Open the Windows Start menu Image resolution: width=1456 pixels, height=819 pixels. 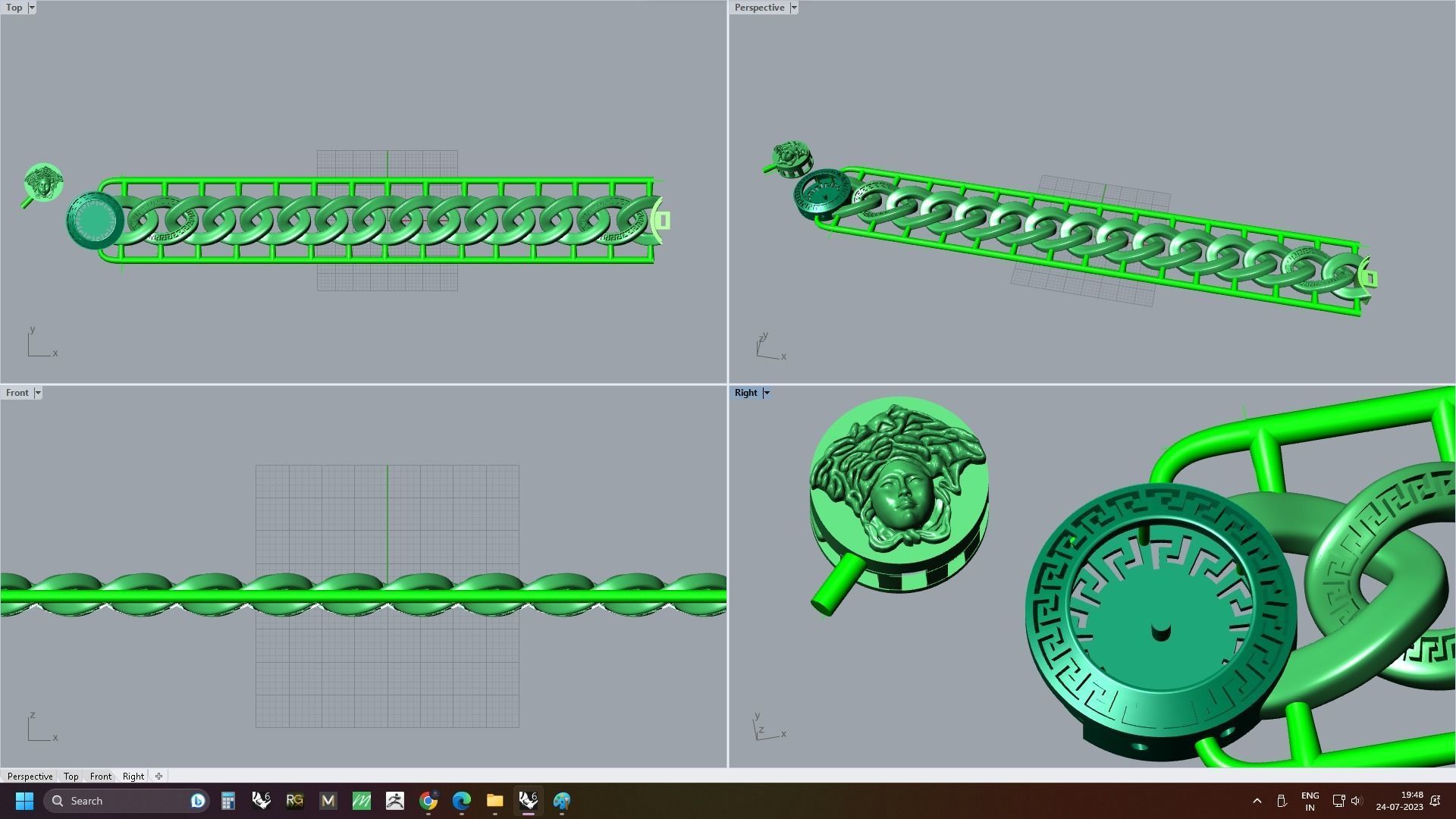tap(24, 801)
